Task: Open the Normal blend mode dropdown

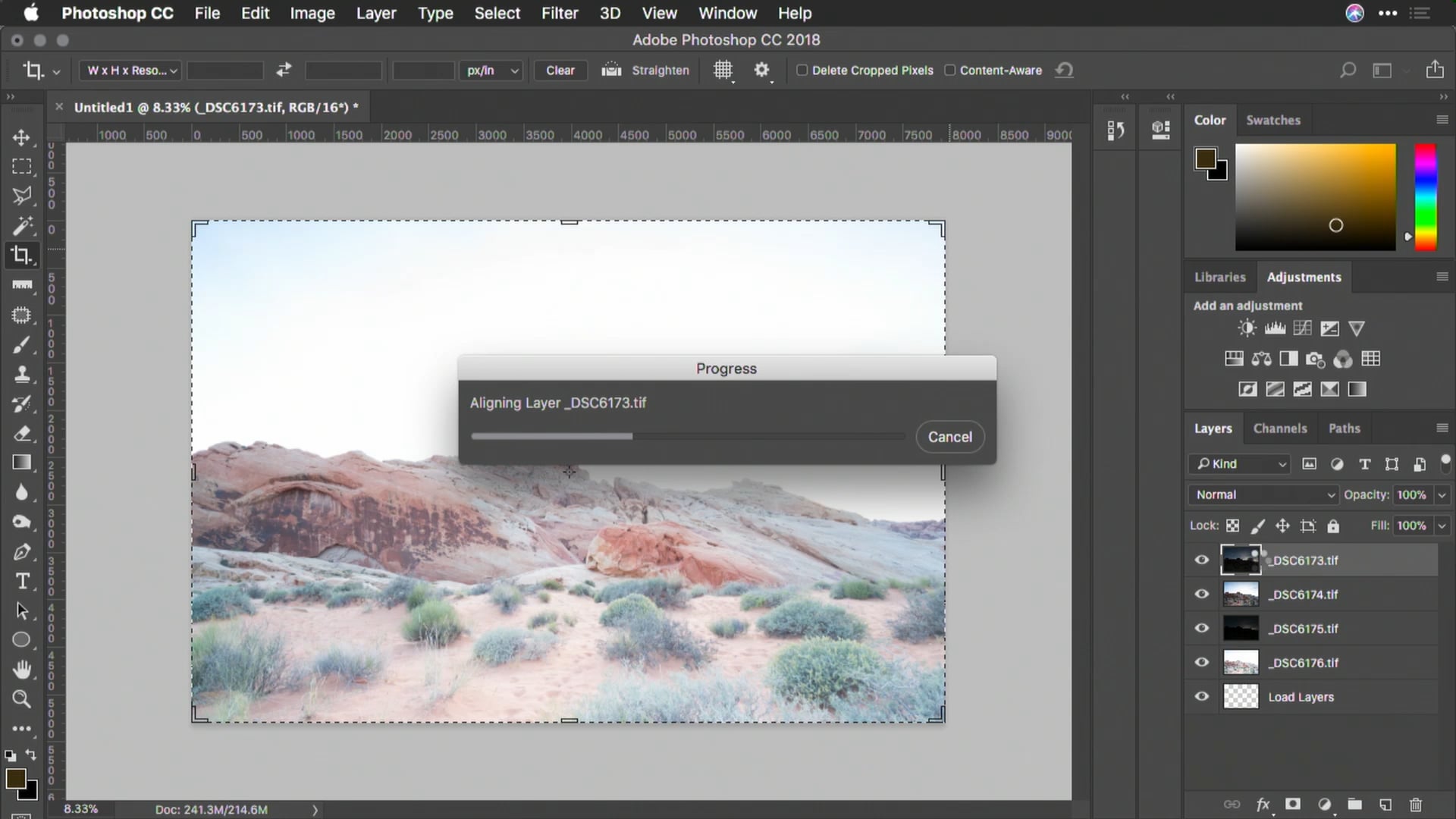Action: click(x=1263, y=494)
